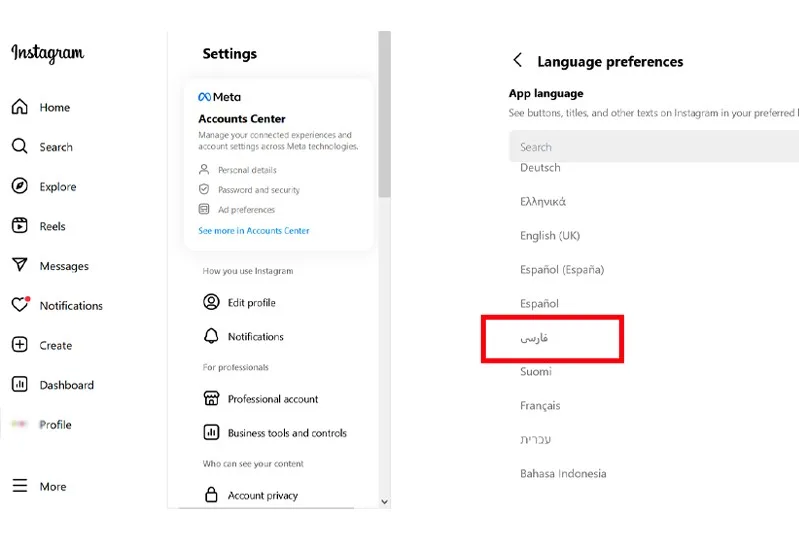Open the Search magnifier in sidebar
Image resolution: width=799 pixels, height=544 pixels.
pyautogui.click(x=19, y=146)
